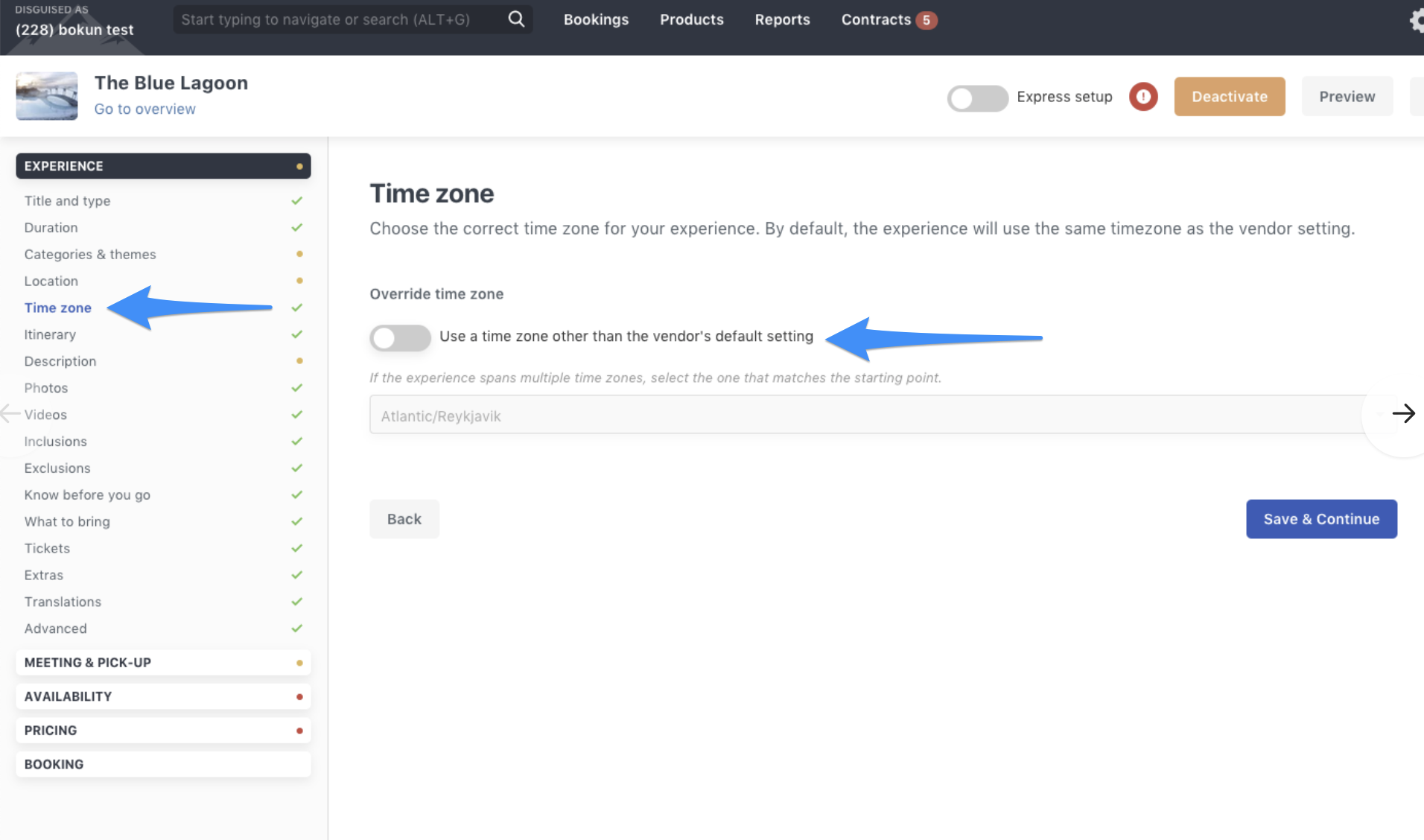The image size is (1424, 840).
Task: Open the Exclusions step
Action: 57,468
